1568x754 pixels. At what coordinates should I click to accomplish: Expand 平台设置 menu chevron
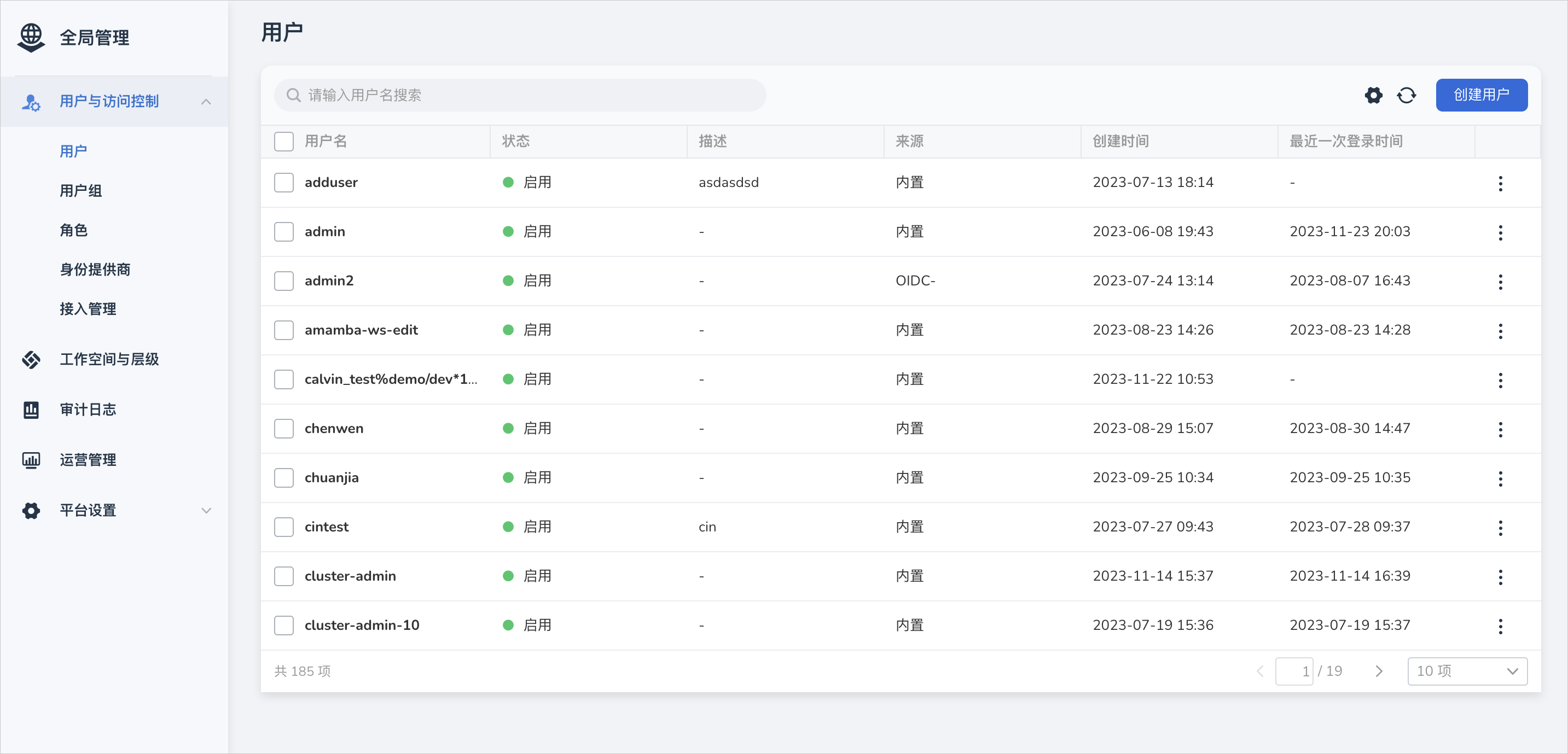coord(206,511)
